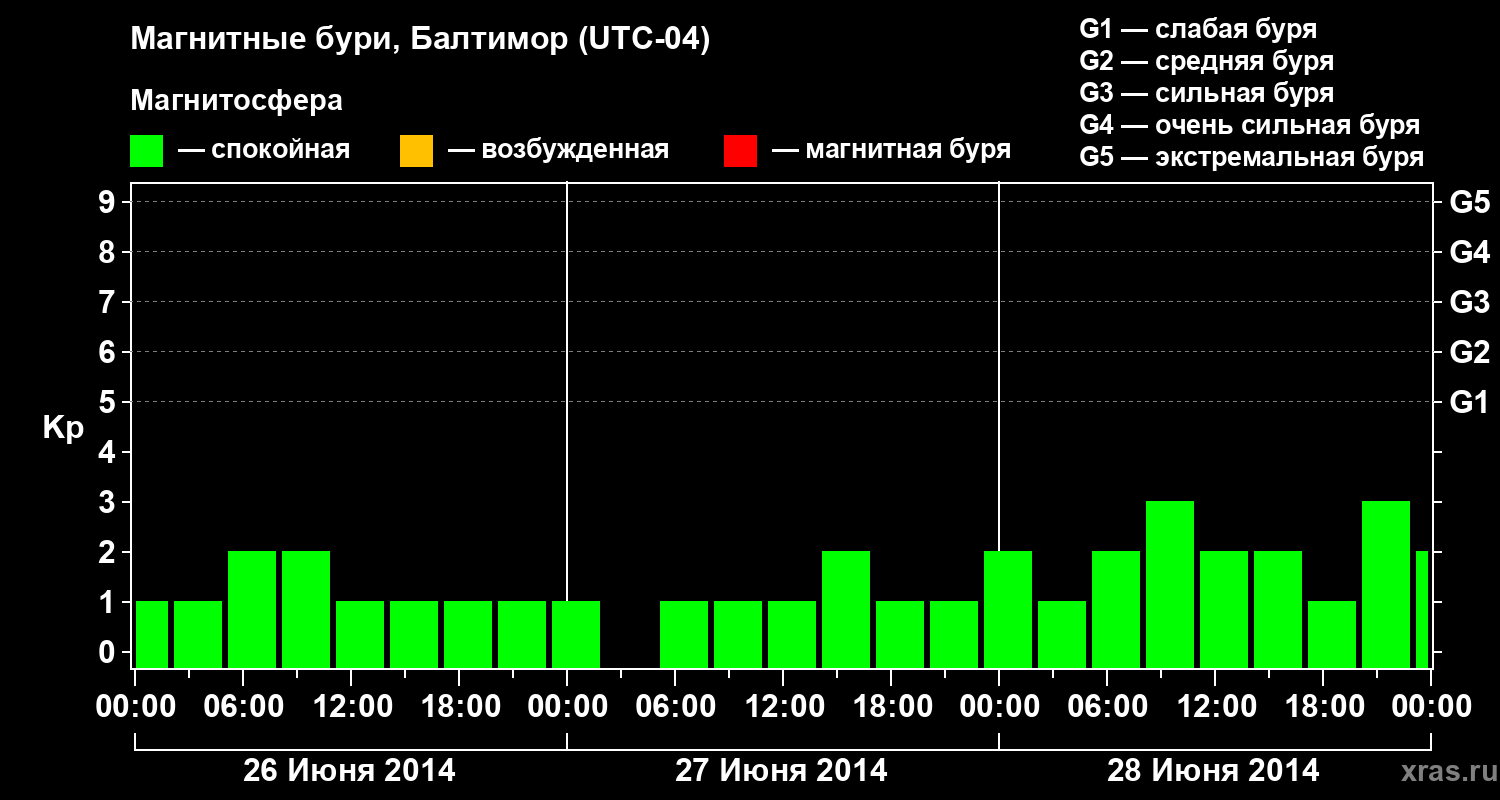The height and width of the screenshot is (800, 1500).
Task: Click the legend label '— возбужденная'
Action: pos(559,150)
